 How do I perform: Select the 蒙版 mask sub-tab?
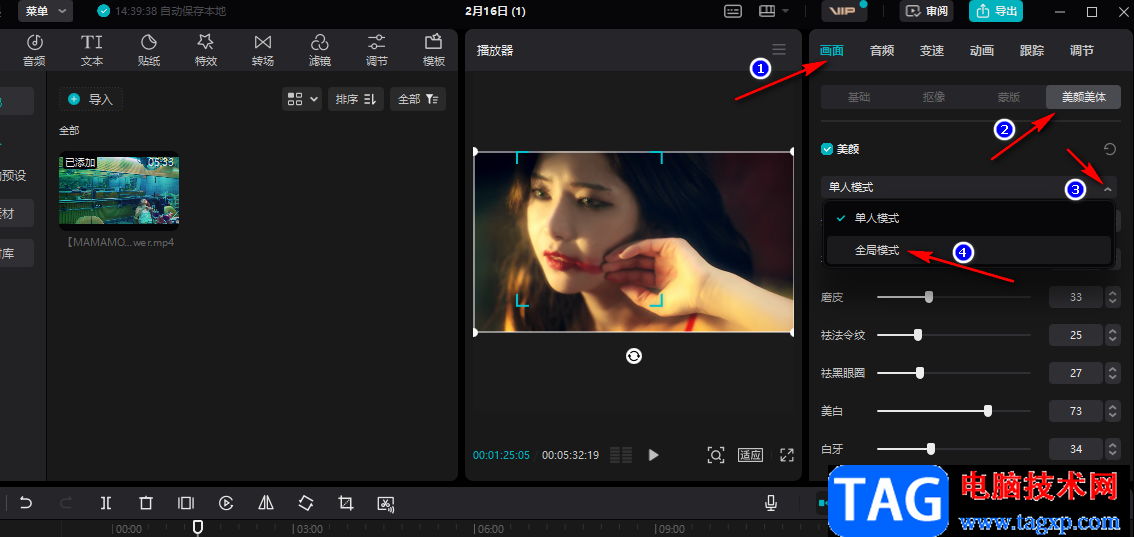click(x=1009, y=97)
